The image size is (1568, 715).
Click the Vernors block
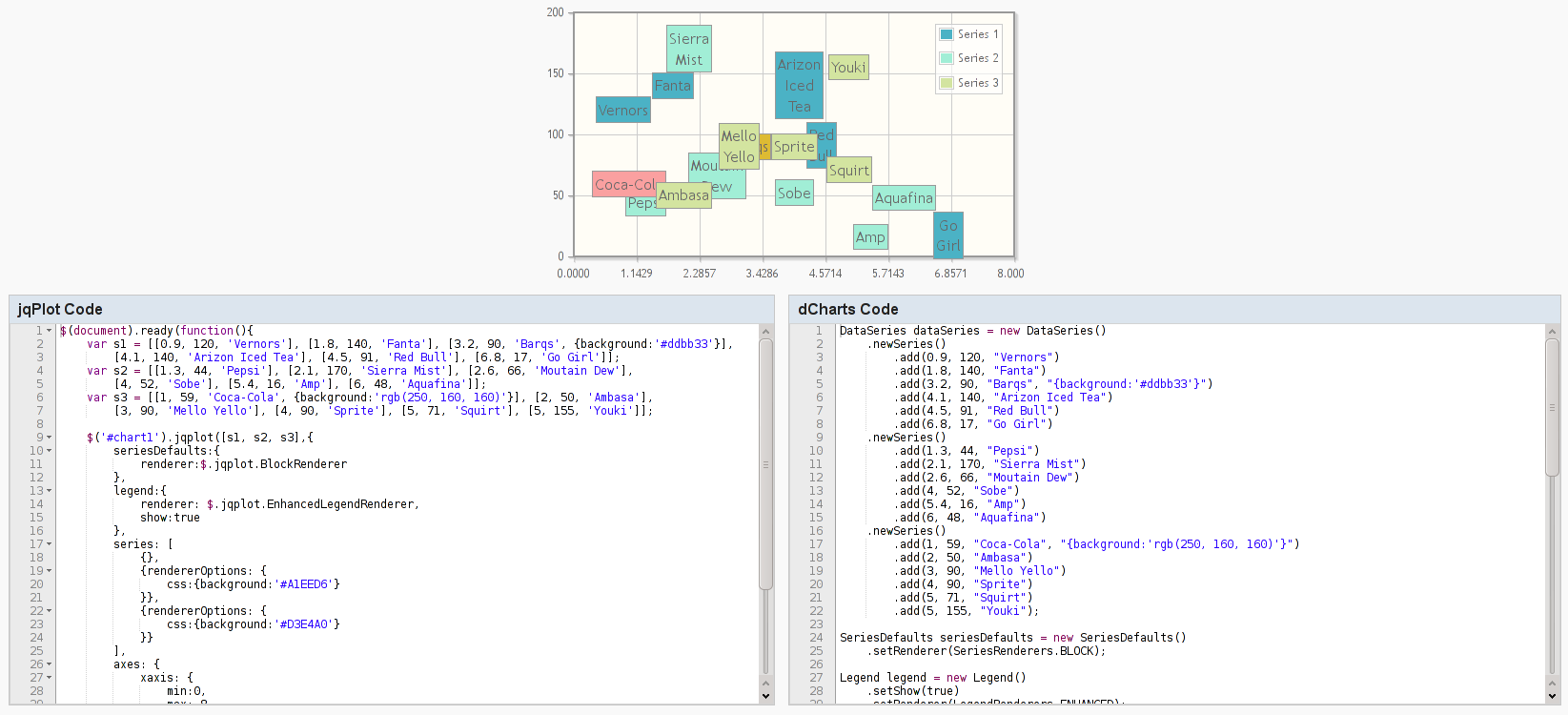point(623,110)
